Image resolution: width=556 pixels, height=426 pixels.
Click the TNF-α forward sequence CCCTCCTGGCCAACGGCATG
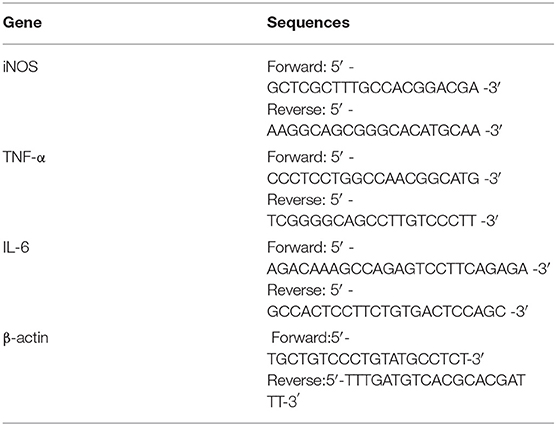click(x=373, y=178)
